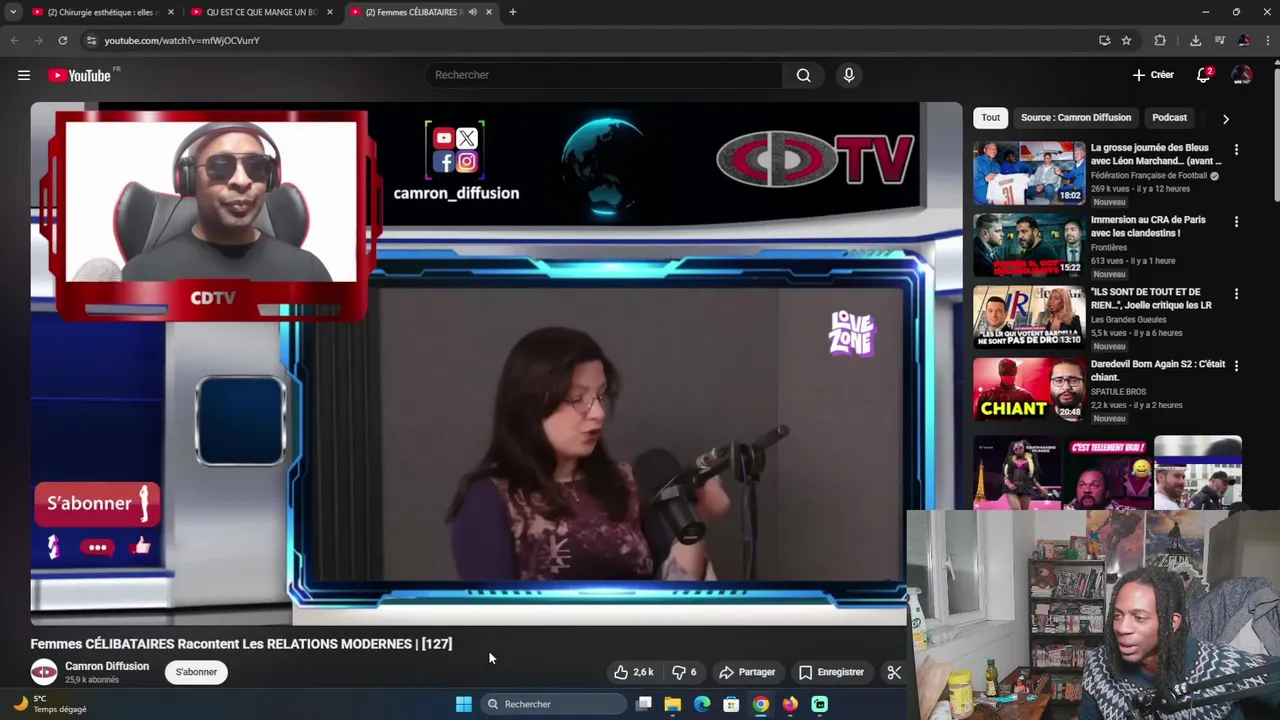Open the Clip scissors button
The width and height of the screenshot is (1280, 720).
tap(894, 672)
